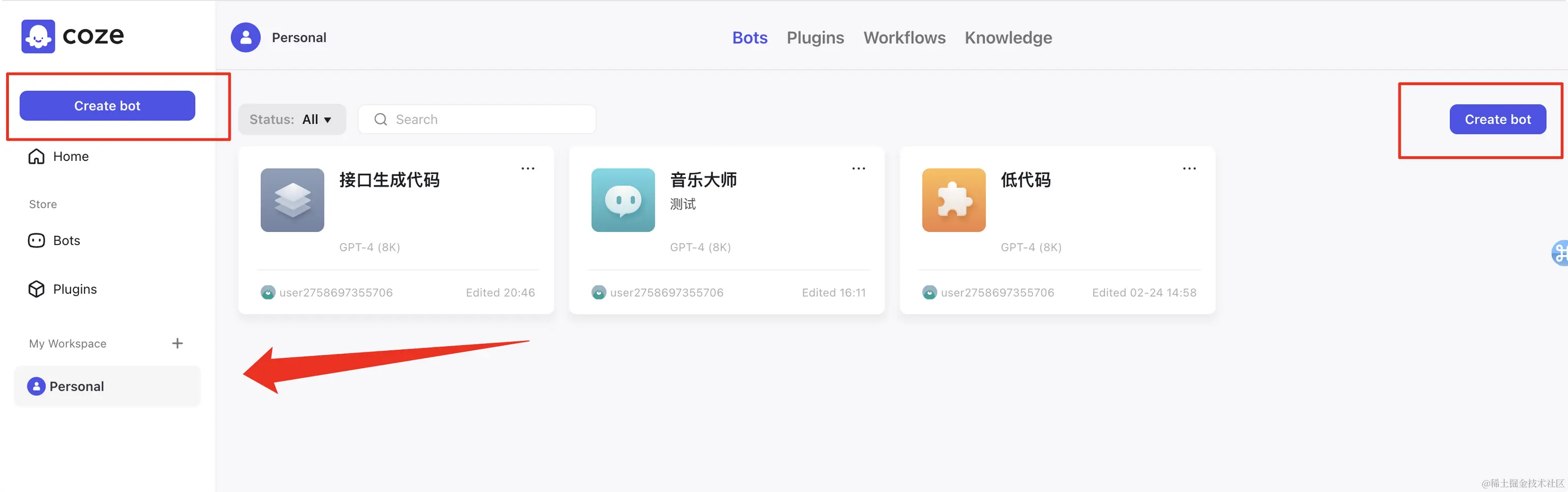This screenshot has width=1568, height=492.
Task: Open the 接口生成代码 bot layers icon
Action: click(x=292, y=200)
